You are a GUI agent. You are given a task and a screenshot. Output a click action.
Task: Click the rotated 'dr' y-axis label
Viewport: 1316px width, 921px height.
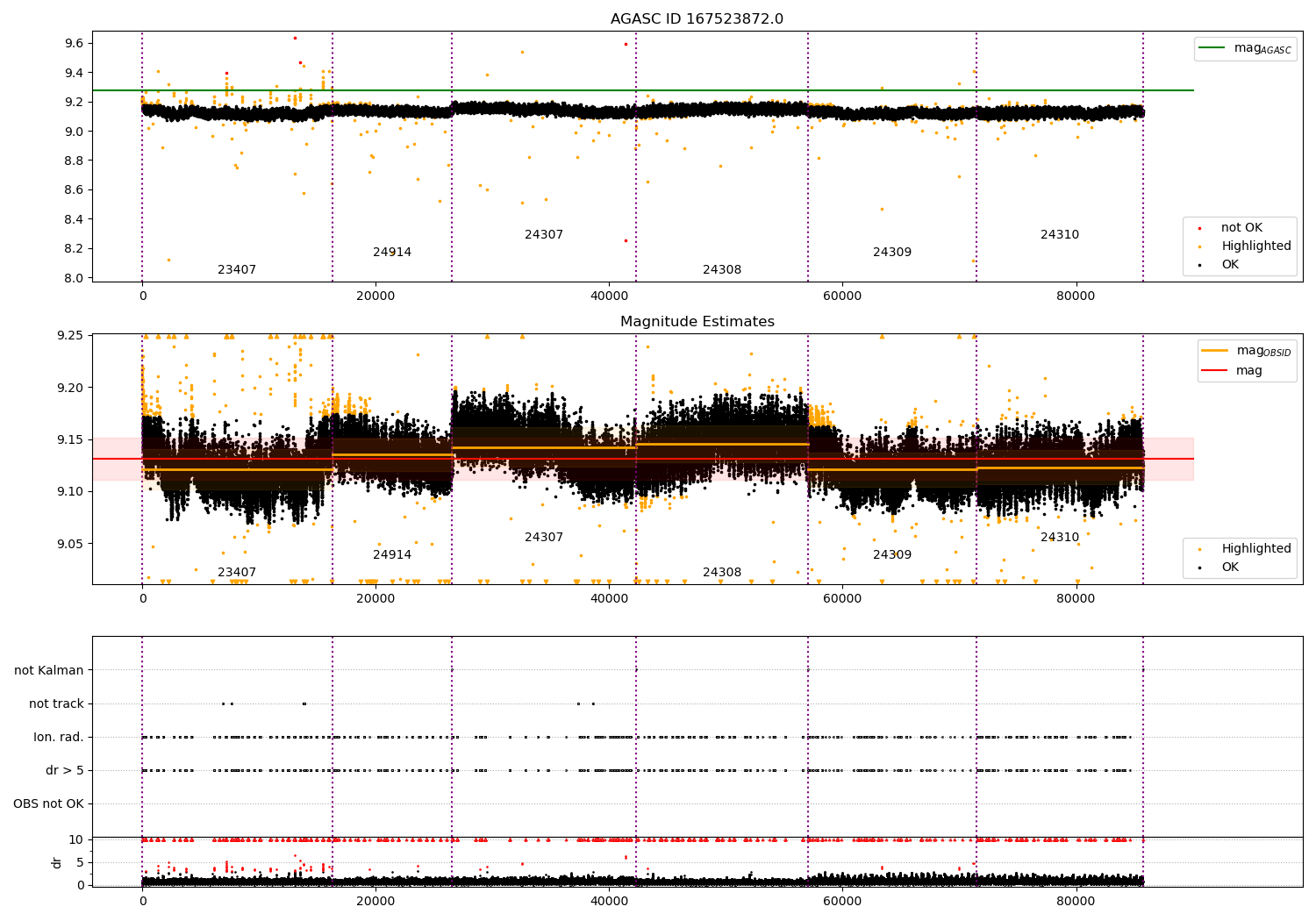[57, 862]
